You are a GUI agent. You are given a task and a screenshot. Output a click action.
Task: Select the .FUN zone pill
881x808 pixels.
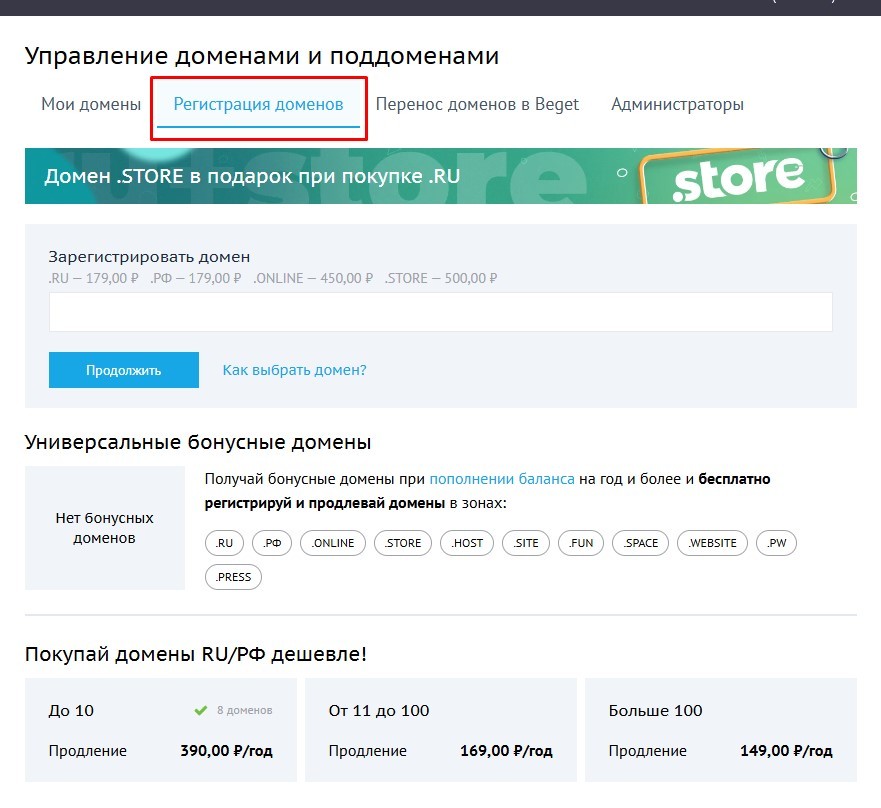point(580,543)
